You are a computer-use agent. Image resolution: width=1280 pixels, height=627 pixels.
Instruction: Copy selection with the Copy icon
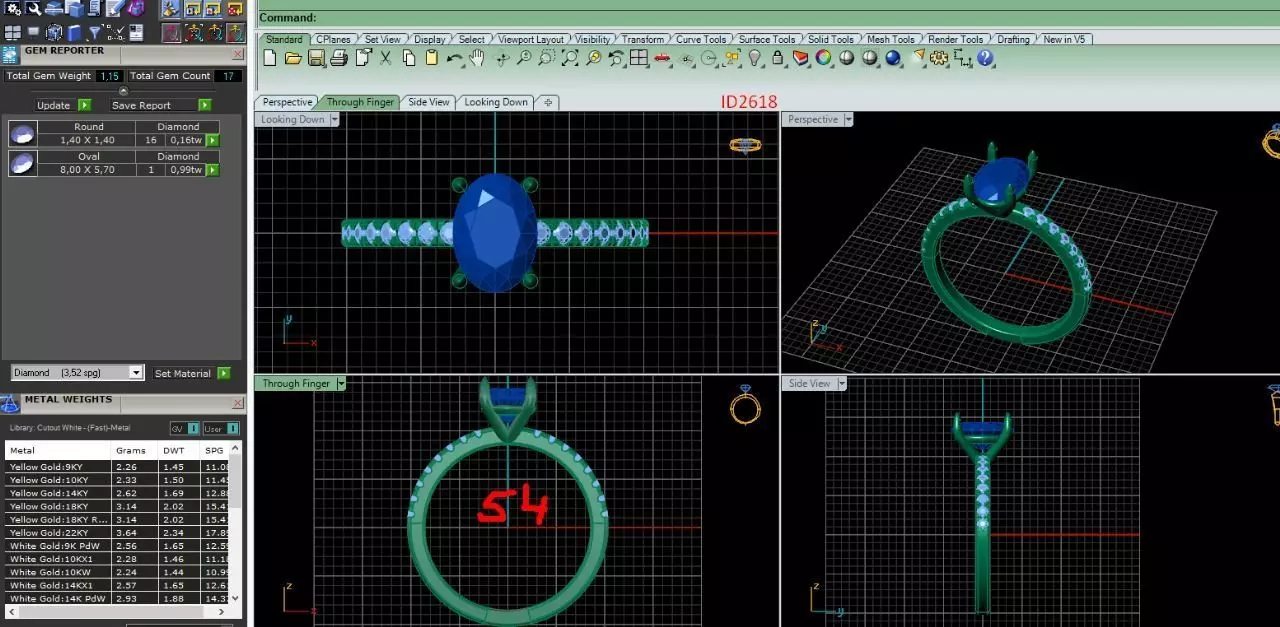[409, 59]
